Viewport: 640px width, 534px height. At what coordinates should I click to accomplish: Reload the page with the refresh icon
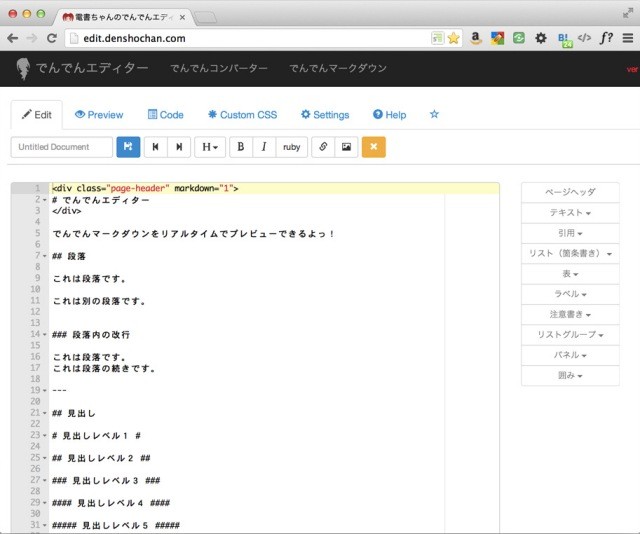(52, 38)
